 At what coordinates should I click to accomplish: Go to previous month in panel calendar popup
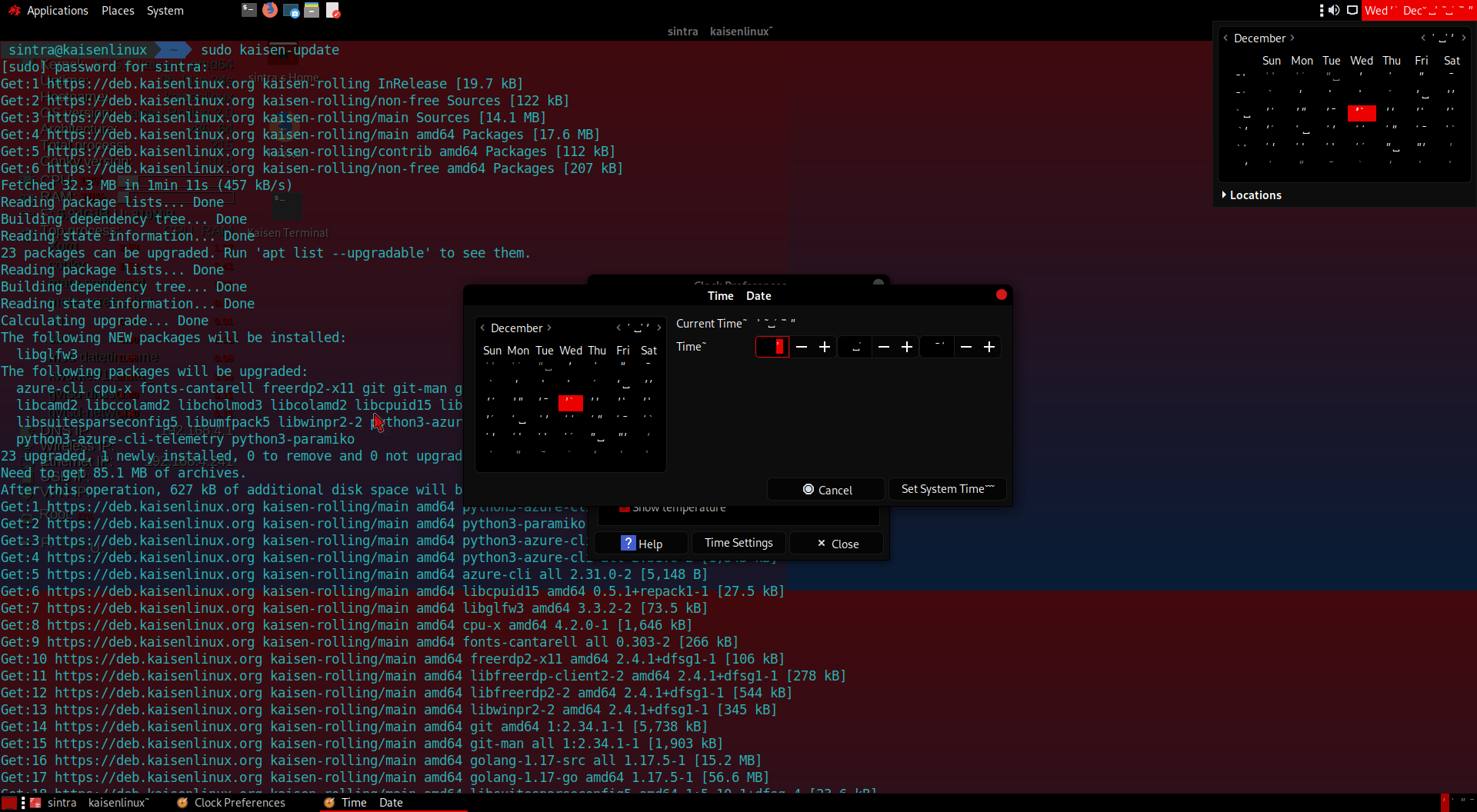(x=1225, y=38)
